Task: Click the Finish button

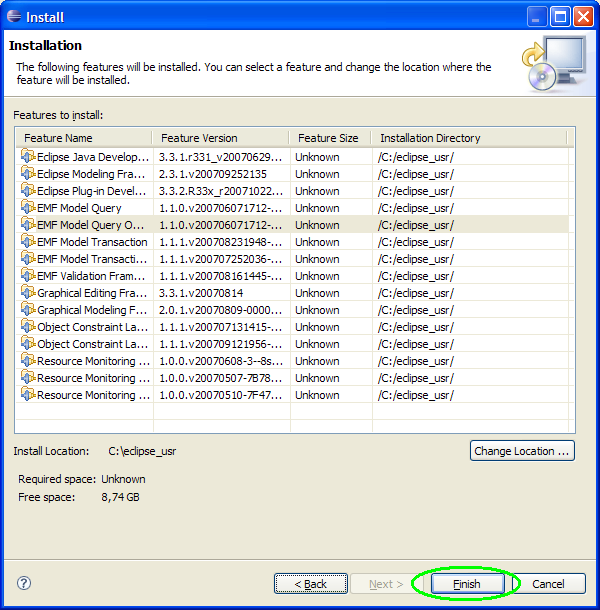Action: pyautogui.click(x=466, y=584)
